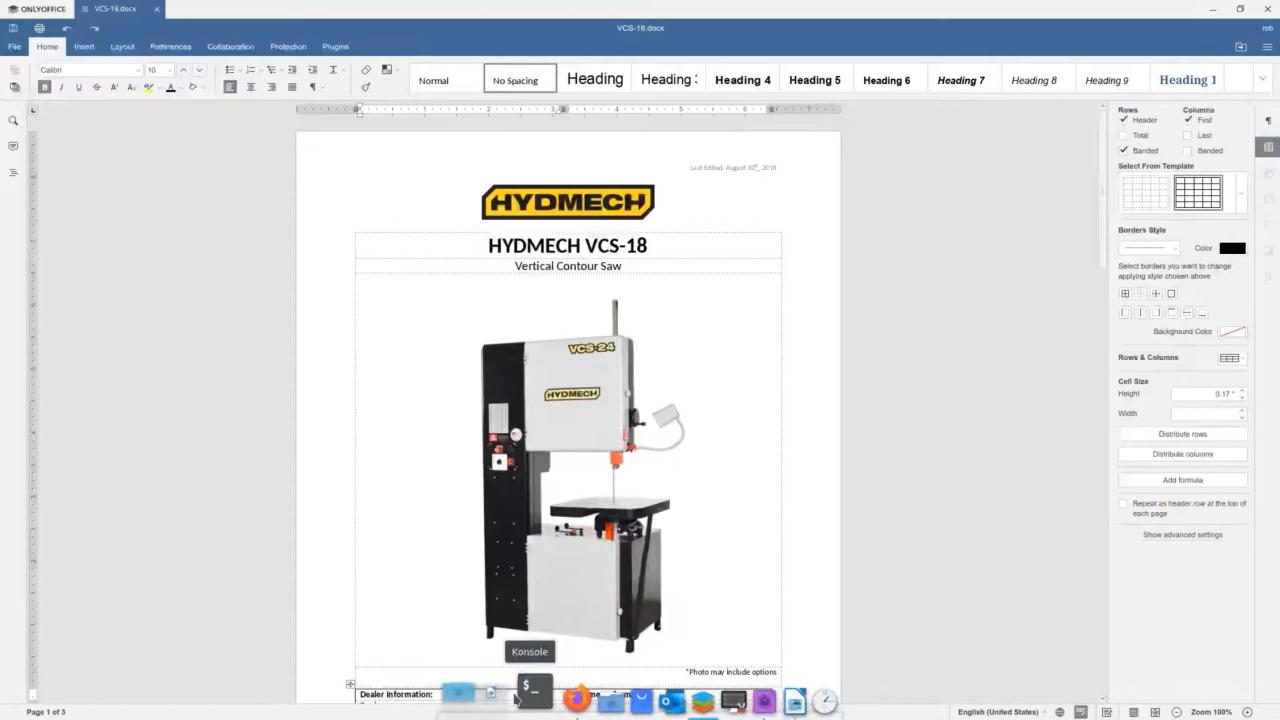Select the bulleted list icon
Screen dimensions: 1280x720
click(x=229, y=69)
